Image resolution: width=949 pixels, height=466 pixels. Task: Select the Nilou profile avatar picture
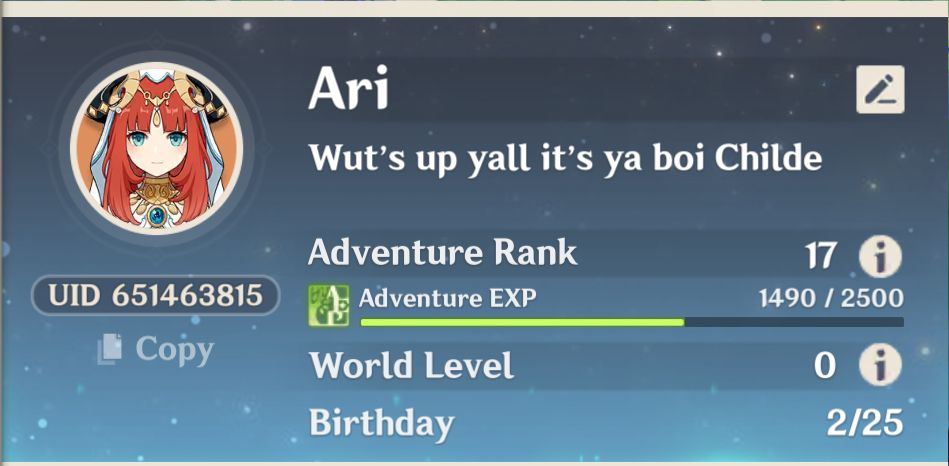point(157,149)
